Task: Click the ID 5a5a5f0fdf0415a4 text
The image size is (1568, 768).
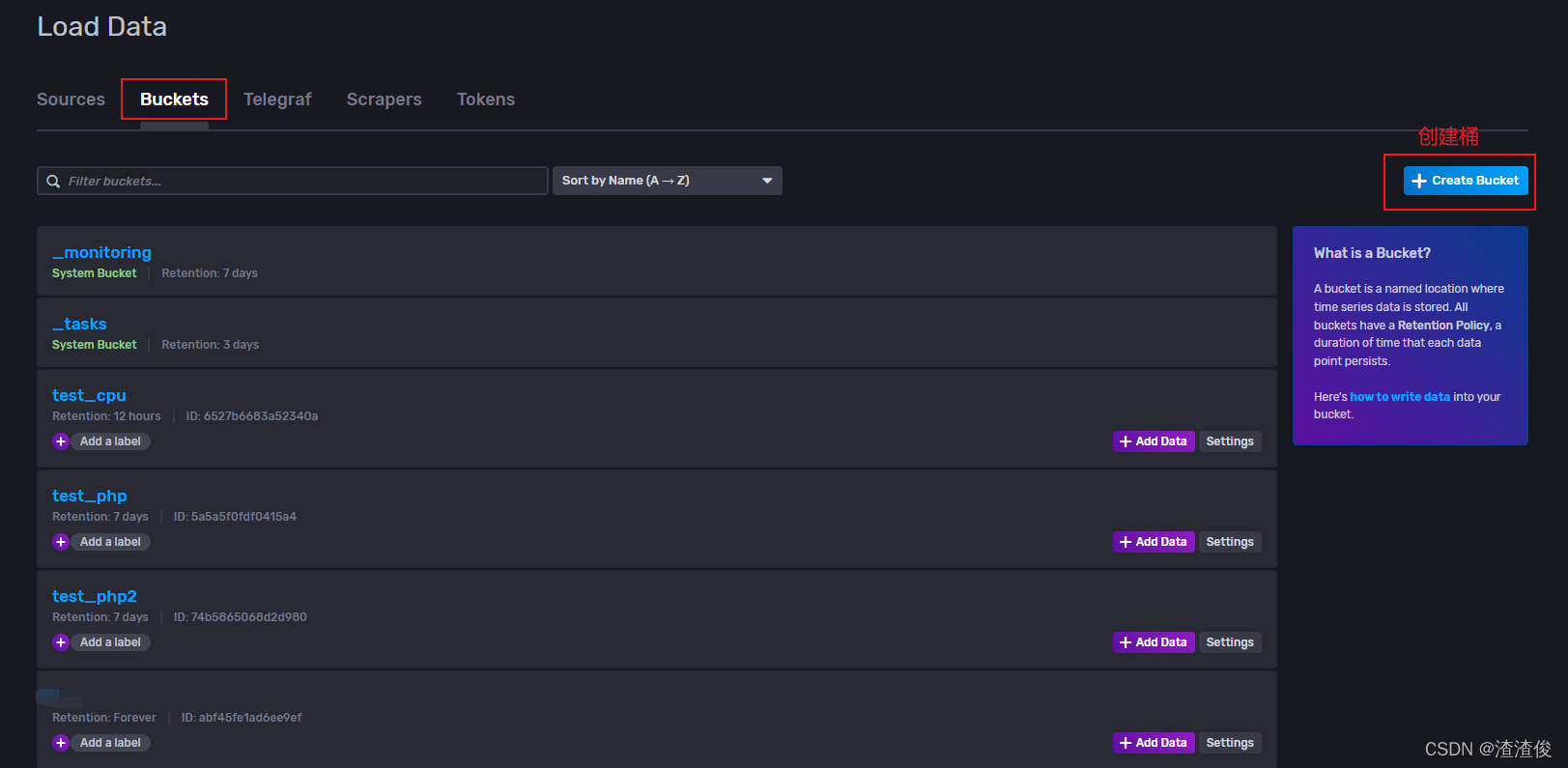Action: tap(235, 517)
